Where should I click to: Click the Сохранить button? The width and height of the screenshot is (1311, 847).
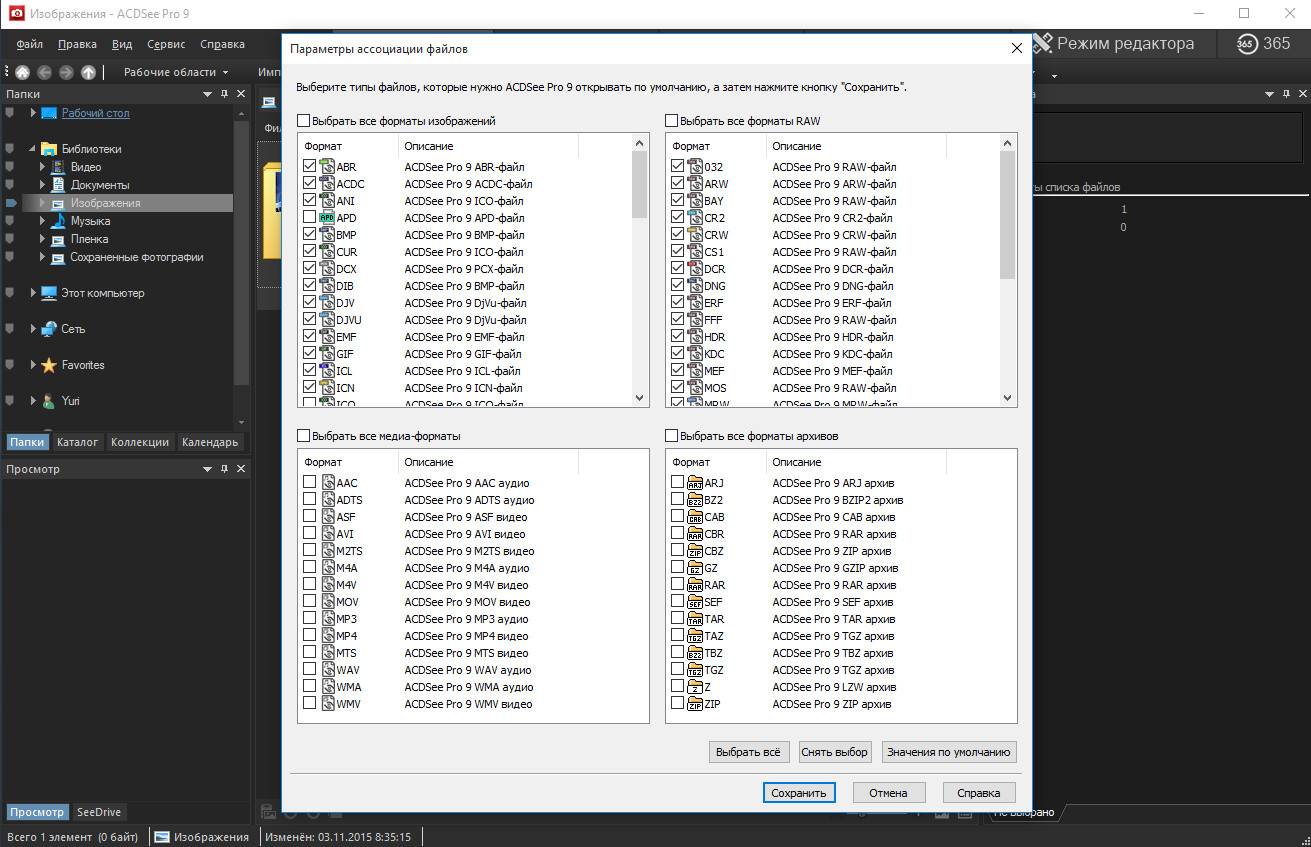click(798, 792)
